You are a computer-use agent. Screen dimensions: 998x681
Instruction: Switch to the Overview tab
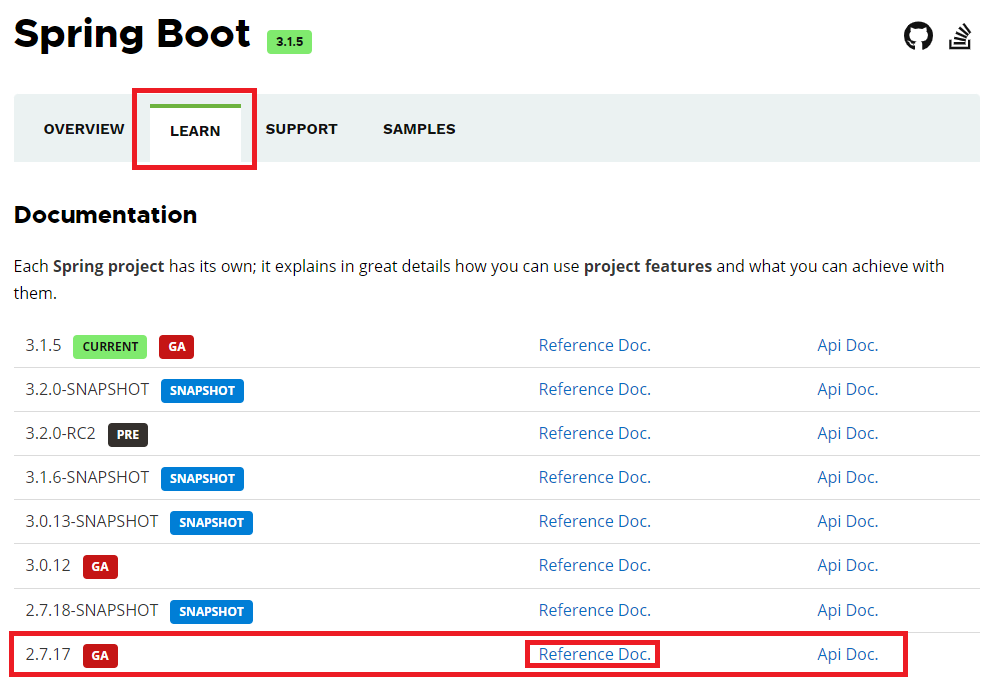click(84, 129)
